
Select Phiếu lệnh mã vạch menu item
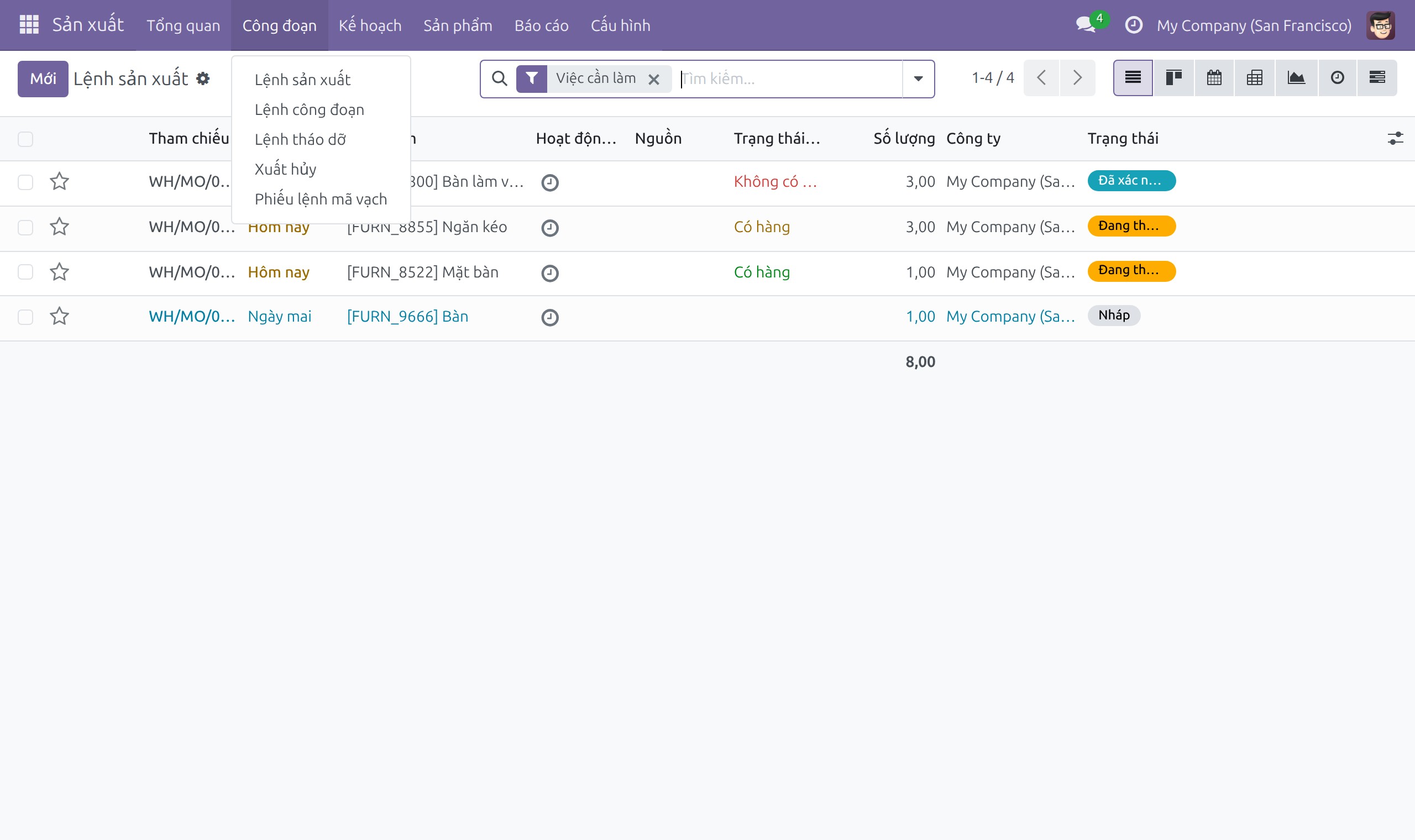tap(321, 200)
